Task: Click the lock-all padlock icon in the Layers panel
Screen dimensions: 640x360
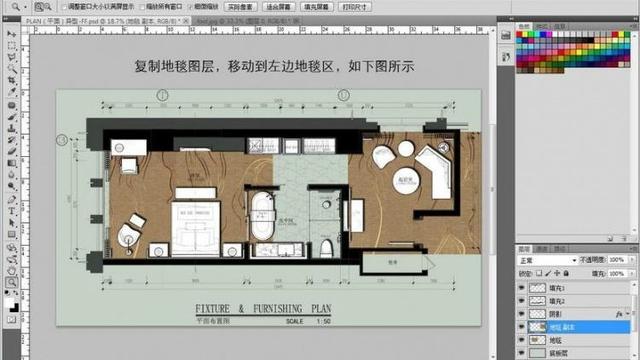Action: 566,273
